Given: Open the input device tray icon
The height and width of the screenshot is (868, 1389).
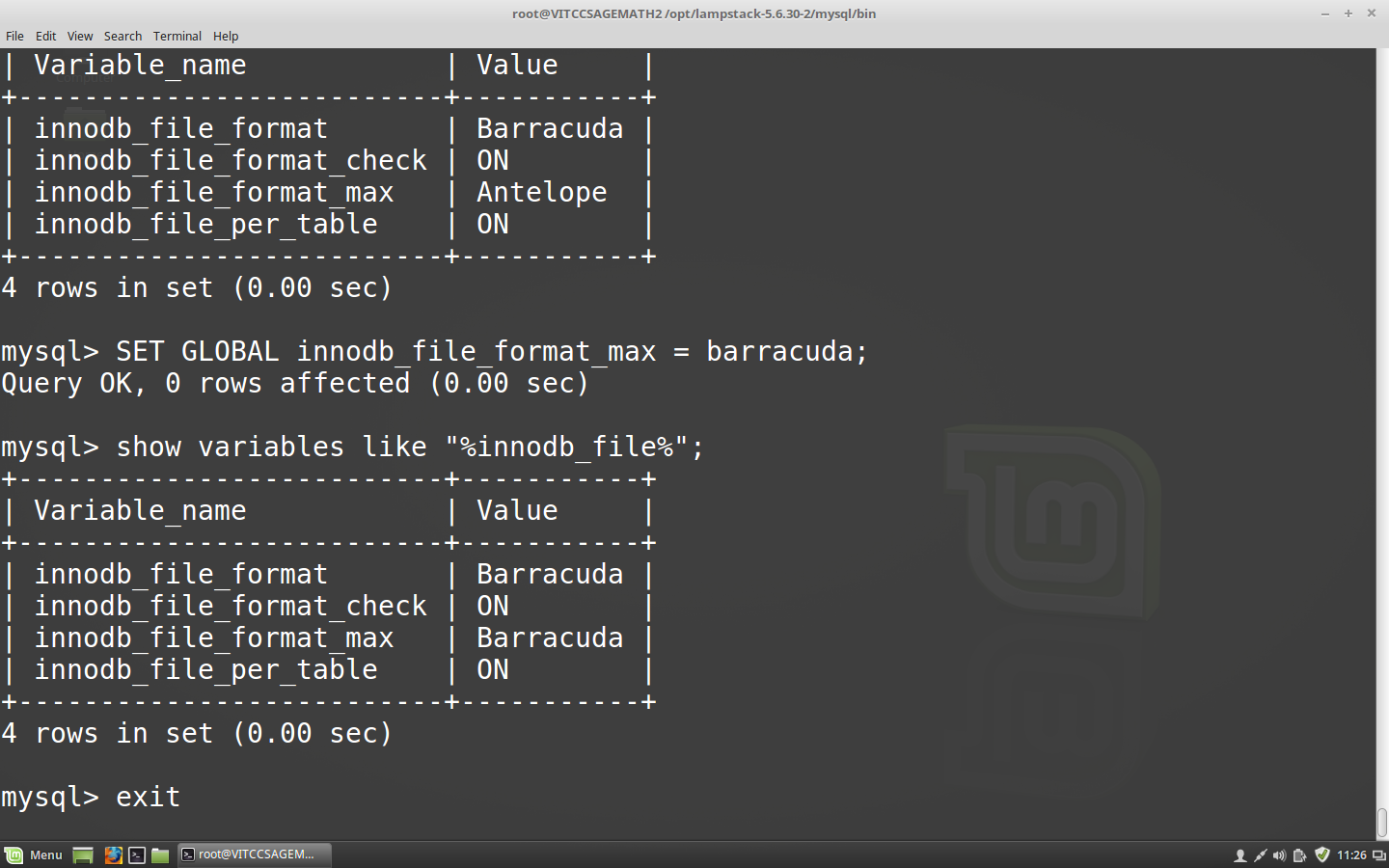Looking at the screenshot, I should point(1260,854).
